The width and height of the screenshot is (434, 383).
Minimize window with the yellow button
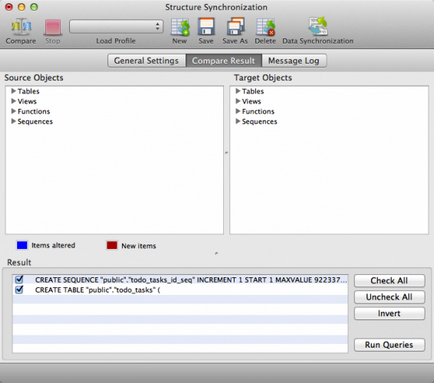tap(21, 7)
